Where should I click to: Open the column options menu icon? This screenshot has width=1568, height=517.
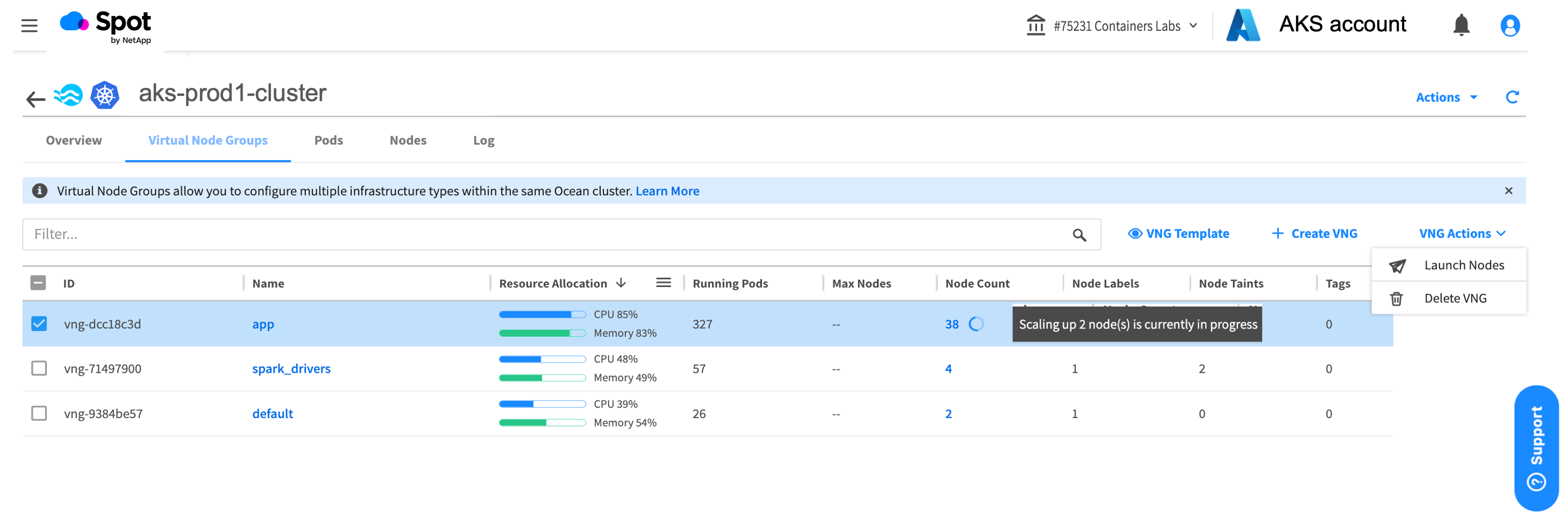click(663, 283)
